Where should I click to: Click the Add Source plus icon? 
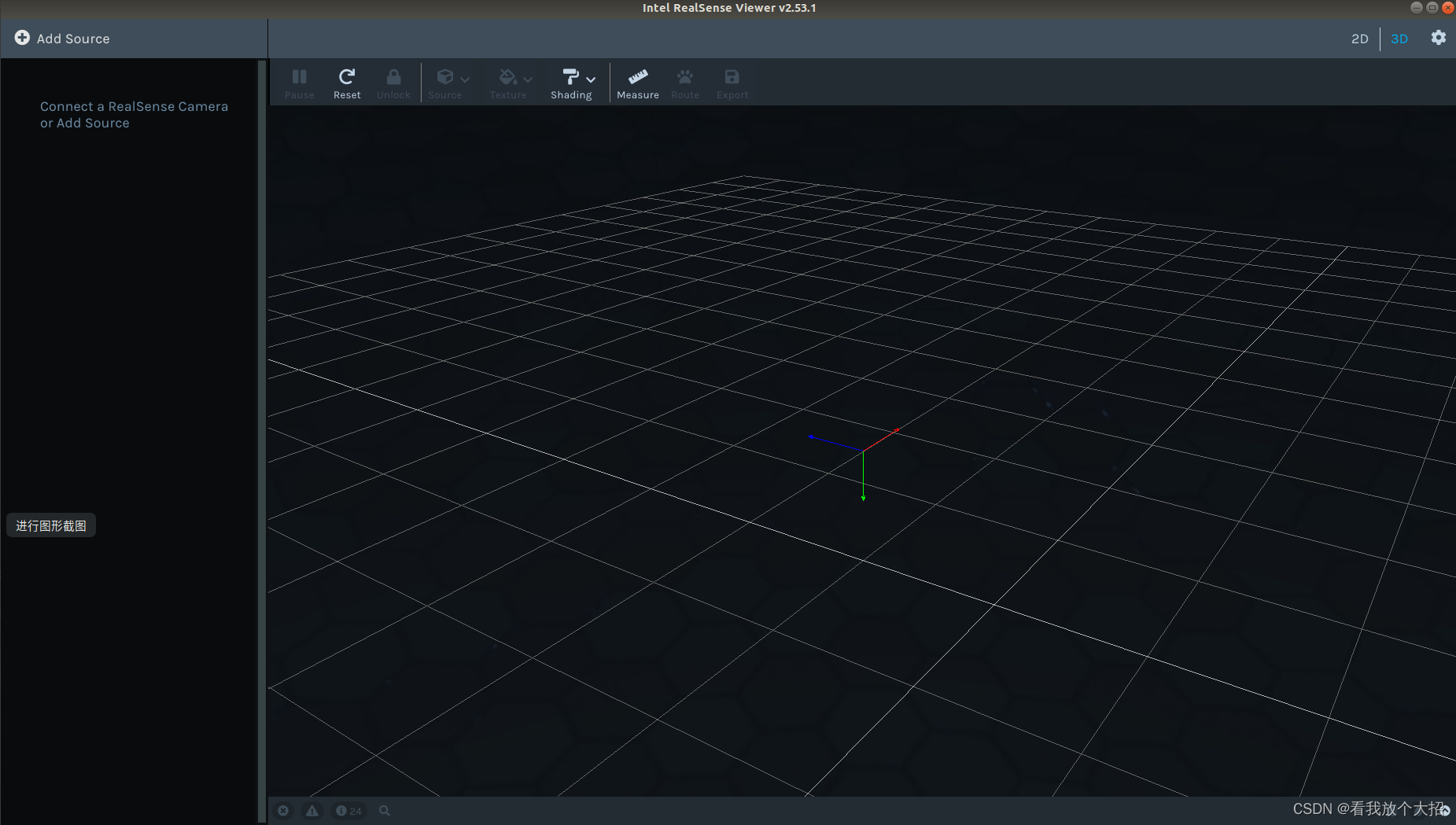coord(22,38)
